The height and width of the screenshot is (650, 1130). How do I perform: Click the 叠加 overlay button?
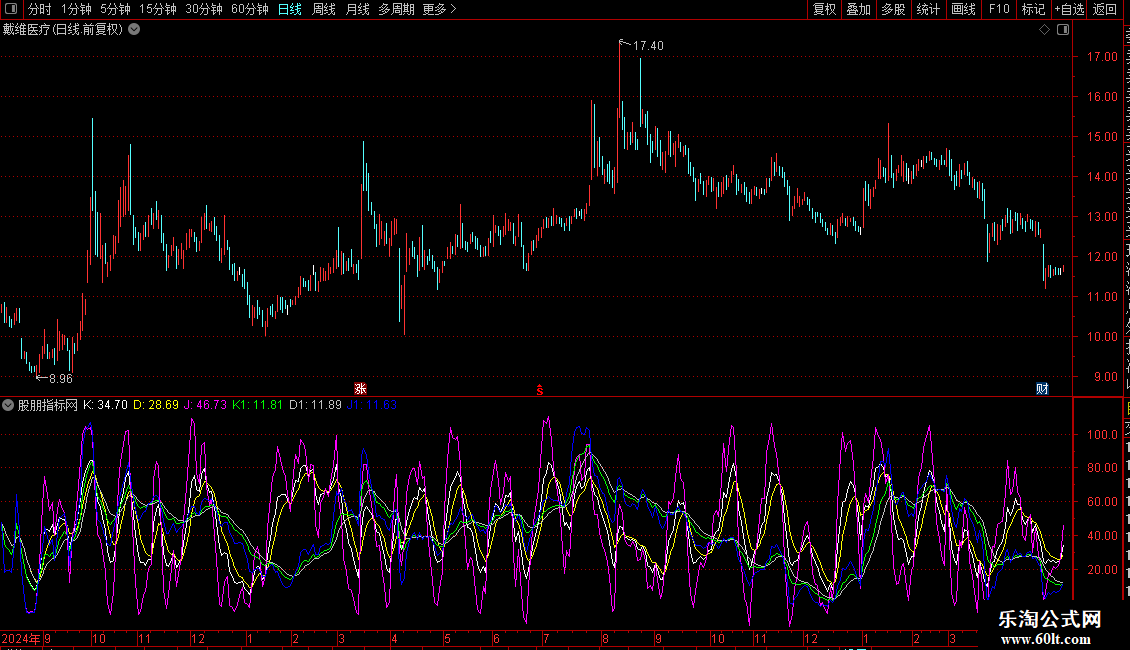tap(858, 9)
